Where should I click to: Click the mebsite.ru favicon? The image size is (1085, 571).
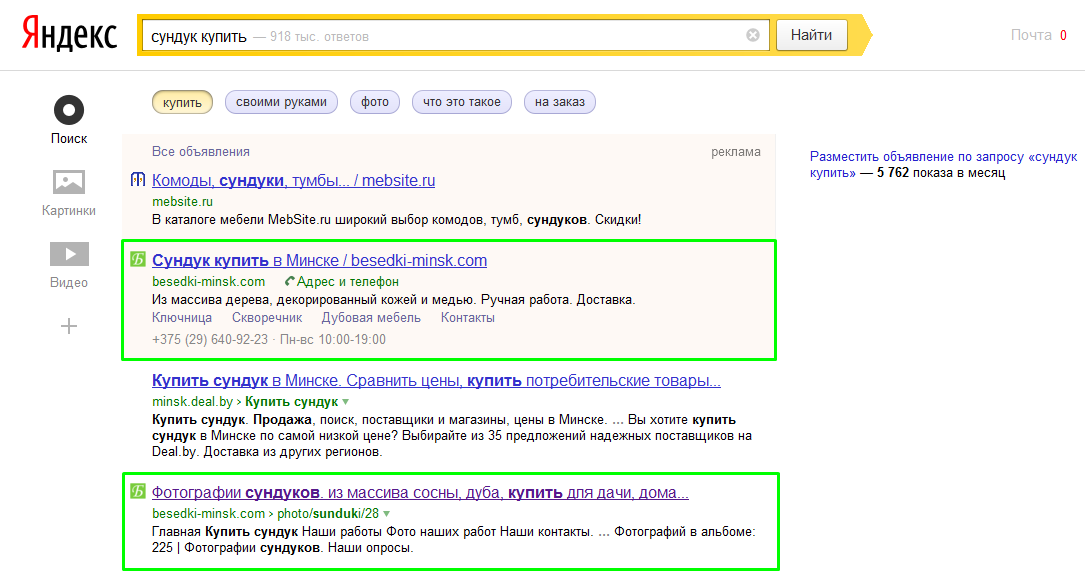pyautogui.click(x=138, y=180)
